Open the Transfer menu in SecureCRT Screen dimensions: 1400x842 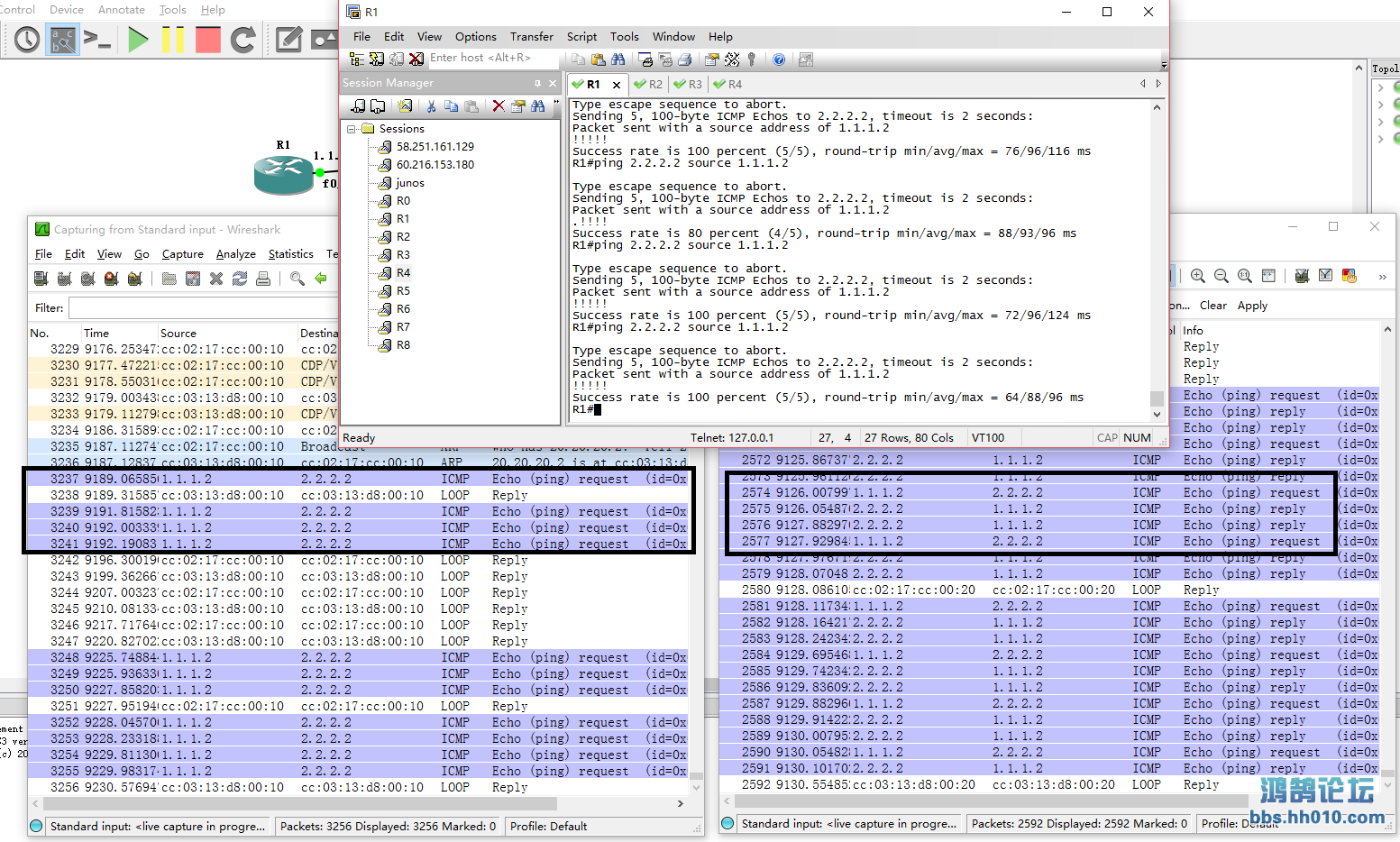[532, 37]
